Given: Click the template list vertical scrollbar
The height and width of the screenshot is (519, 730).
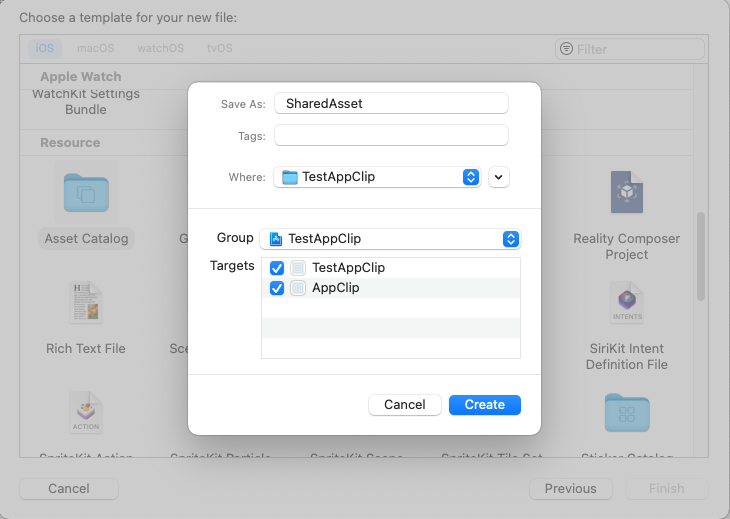Looking at the screenshot, I should (x=701, y=256).
